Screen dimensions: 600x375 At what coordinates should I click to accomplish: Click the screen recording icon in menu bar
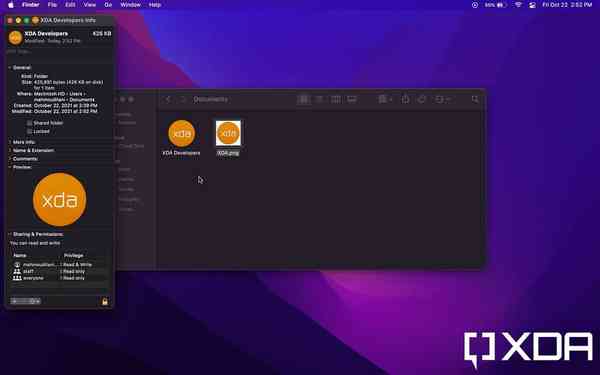(475, 5)
